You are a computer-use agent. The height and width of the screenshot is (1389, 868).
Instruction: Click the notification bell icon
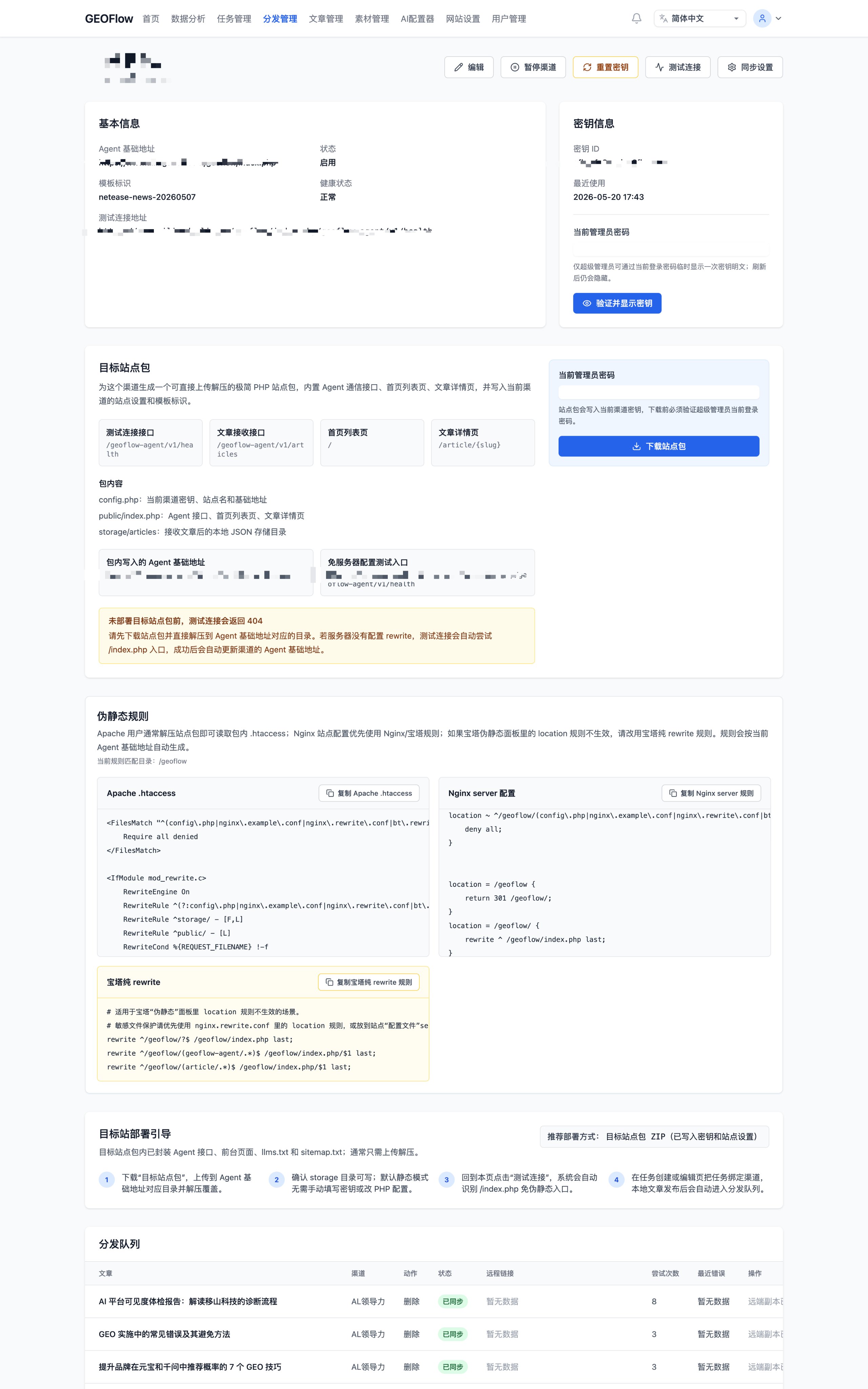636,18
